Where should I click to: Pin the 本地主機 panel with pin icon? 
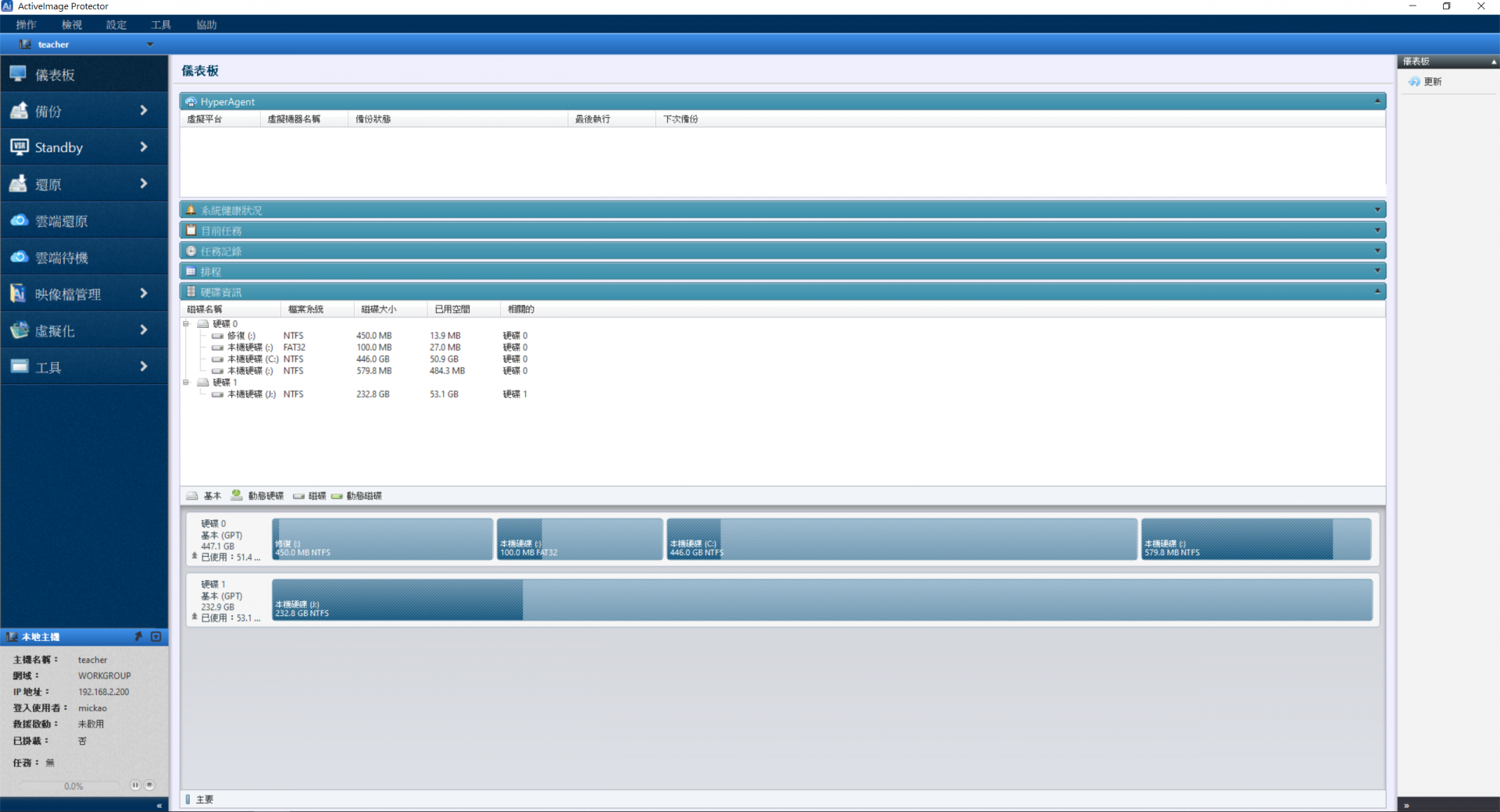click(138, 637)
